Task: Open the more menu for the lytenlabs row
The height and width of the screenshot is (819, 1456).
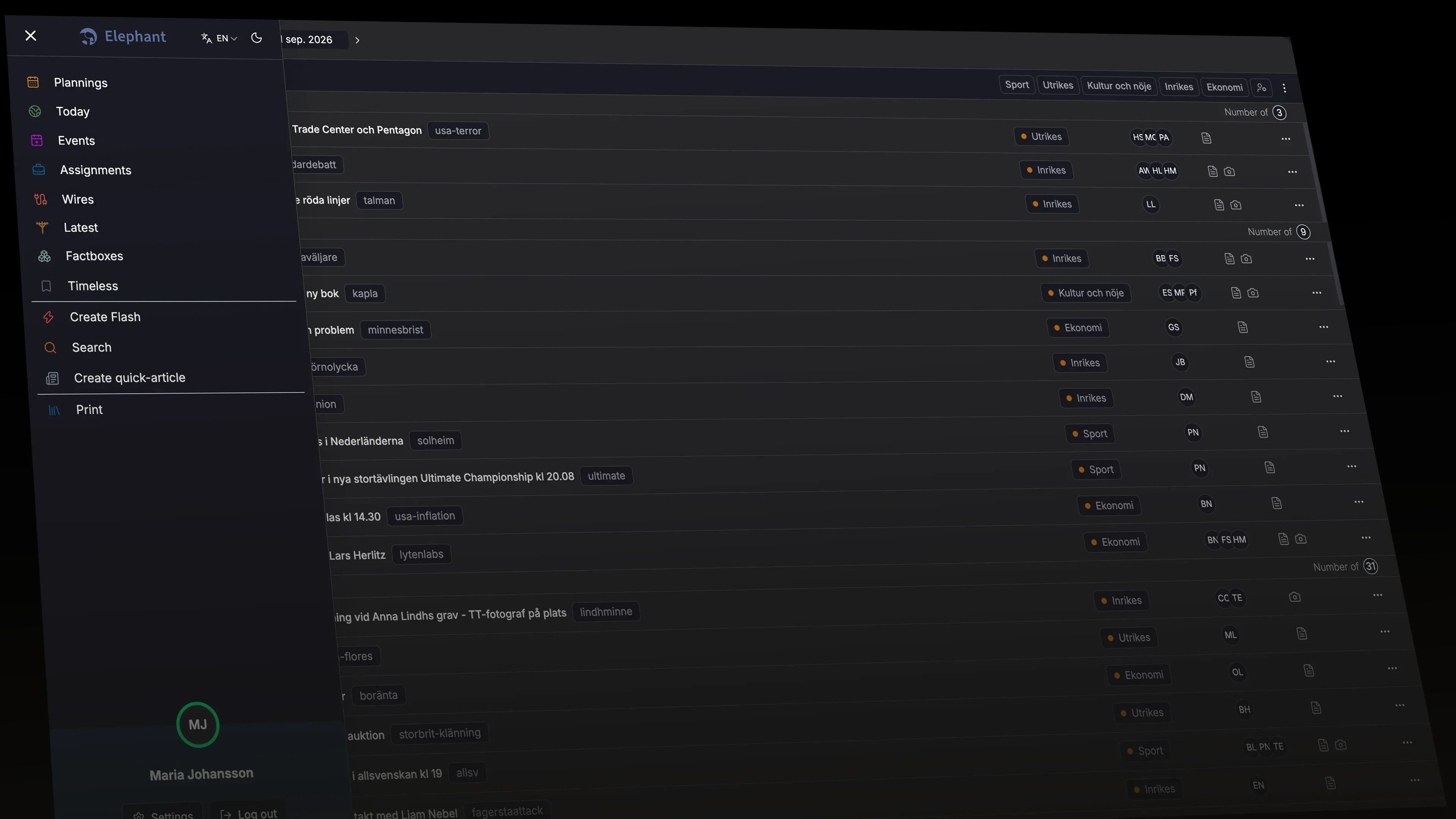Action: click(x=1366, y=538)
